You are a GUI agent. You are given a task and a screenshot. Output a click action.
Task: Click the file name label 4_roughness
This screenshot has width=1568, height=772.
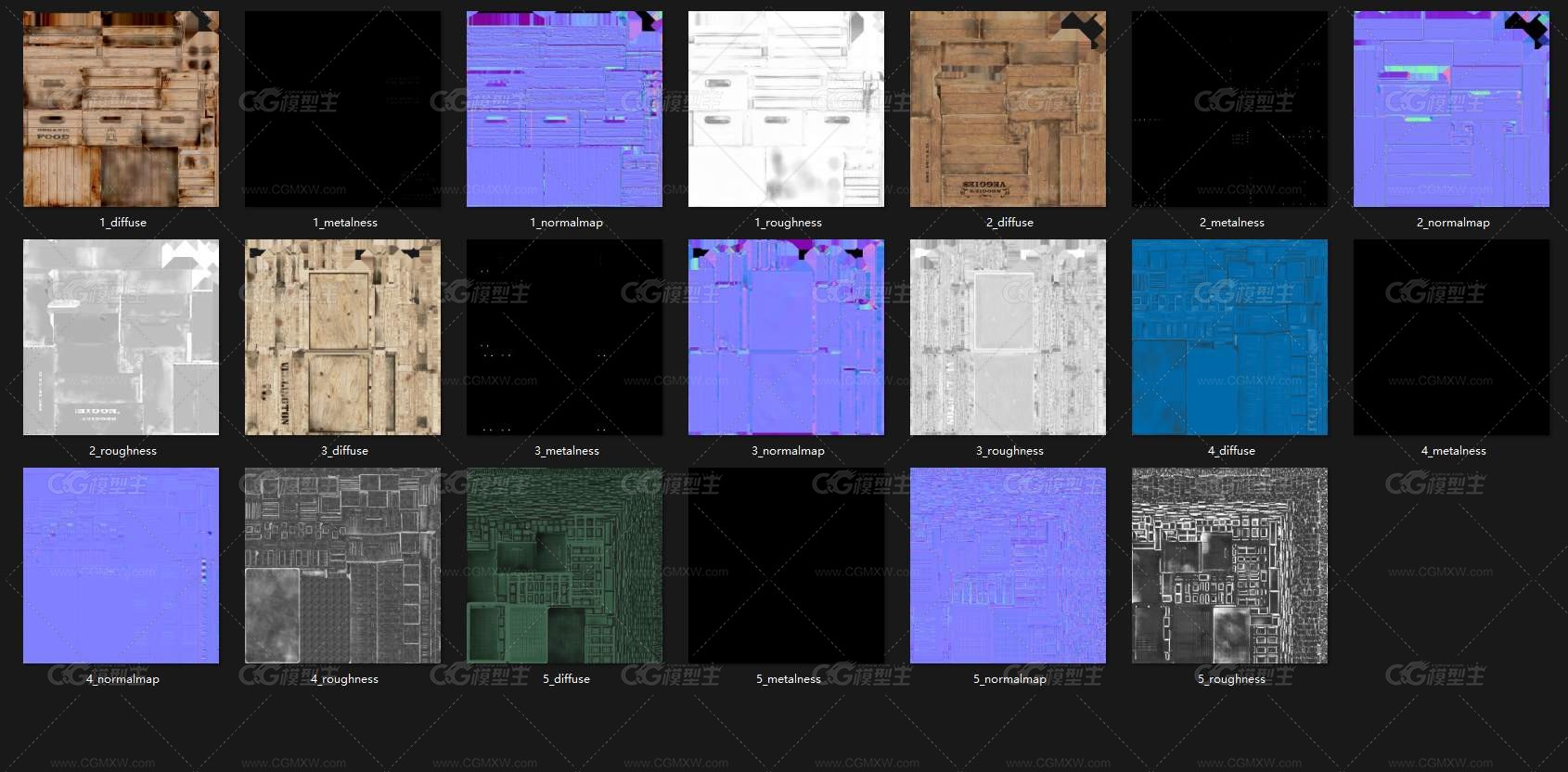(344, 679)
